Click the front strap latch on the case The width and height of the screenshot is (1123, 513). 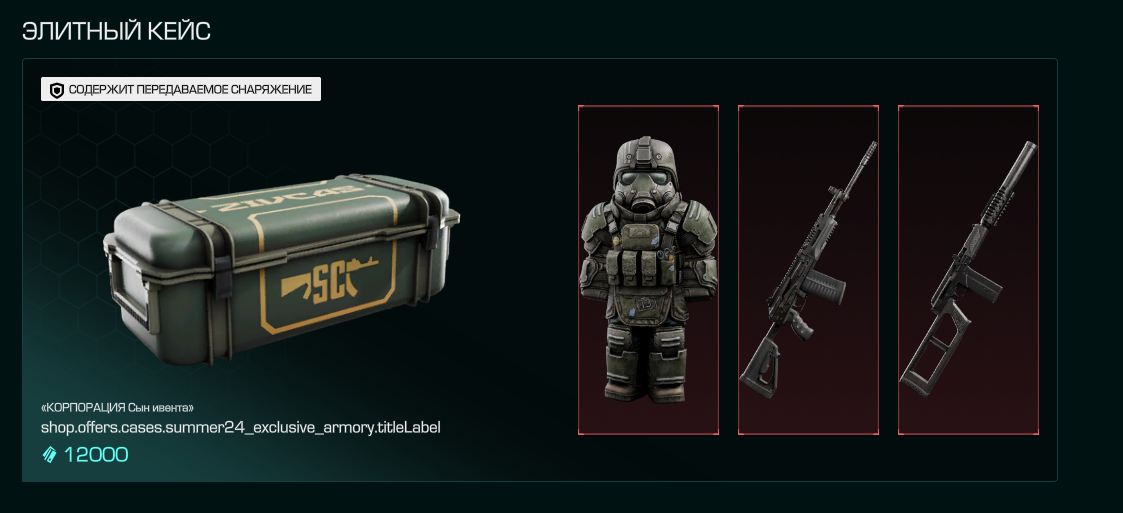point(221,277)
